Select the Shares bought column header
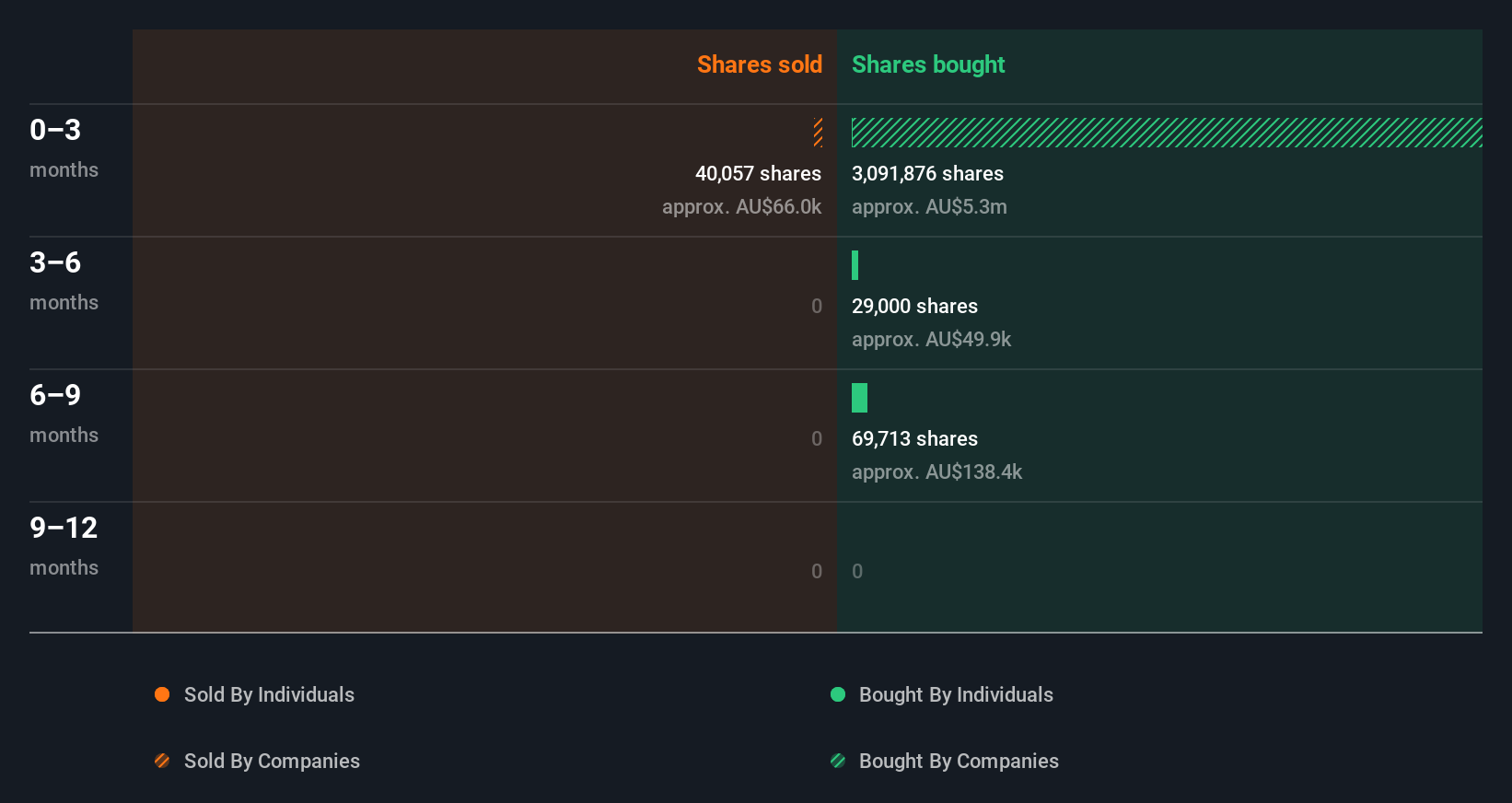This screenshot has height=803, width=1512. coord(928,64)
